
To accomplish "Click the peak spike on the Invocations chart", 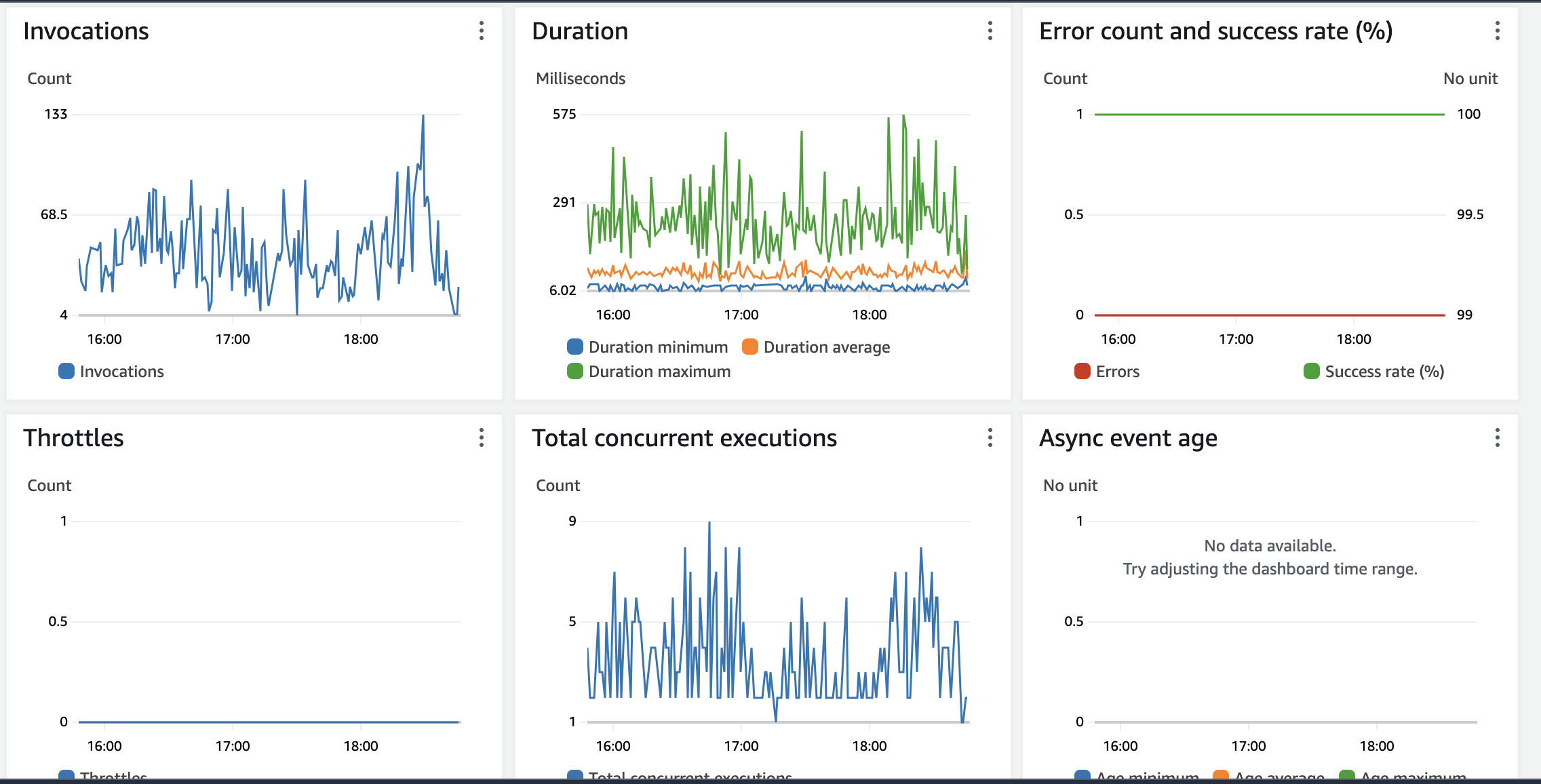I will [x=422, y=115].
